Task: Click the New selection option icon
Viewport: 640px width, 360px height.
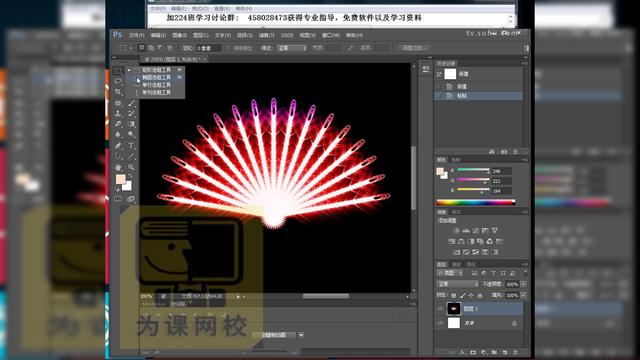Action: click(x=142, y=48)
